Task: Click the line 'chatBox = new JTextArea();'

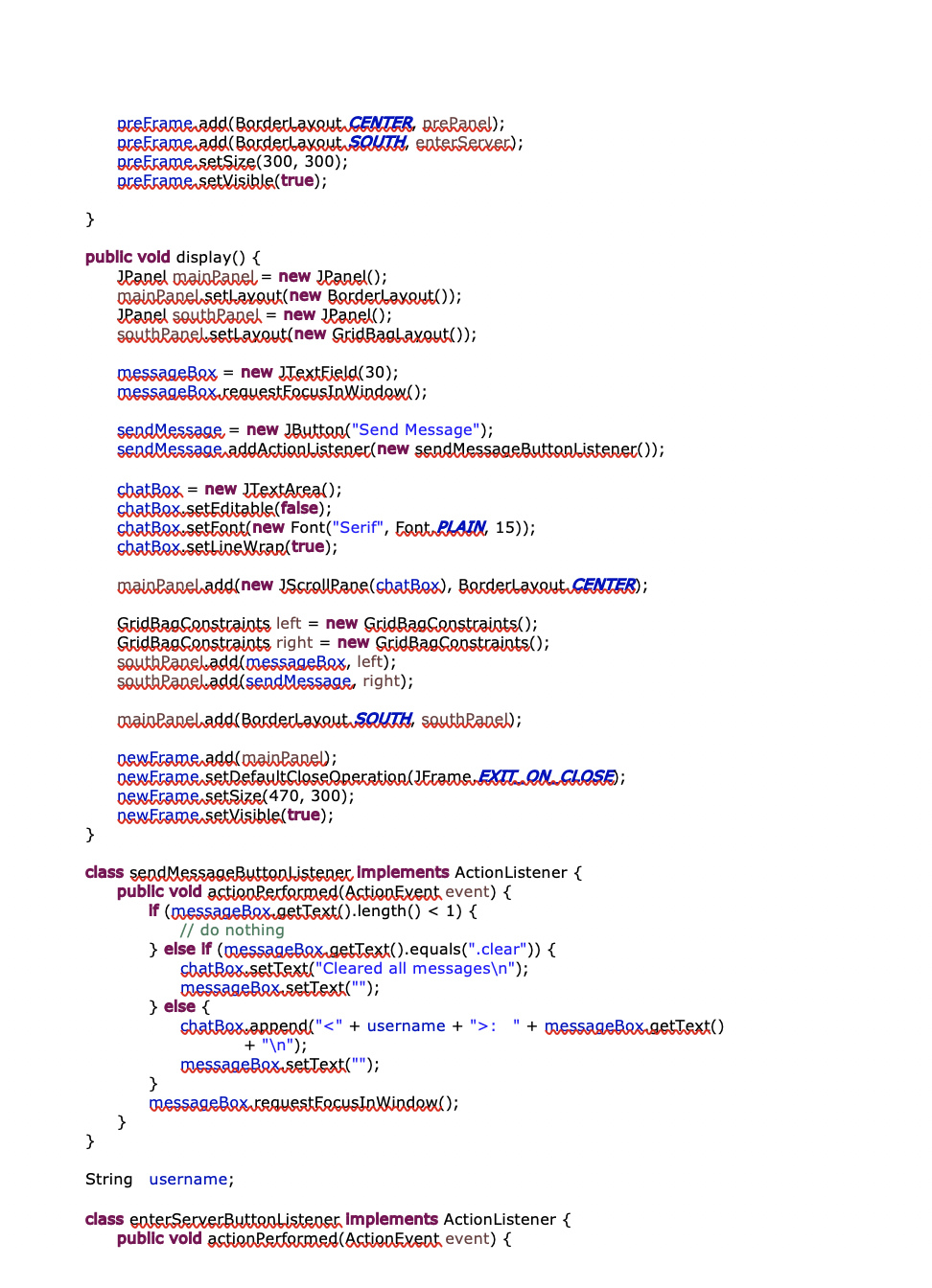Action: pos(229,490)
